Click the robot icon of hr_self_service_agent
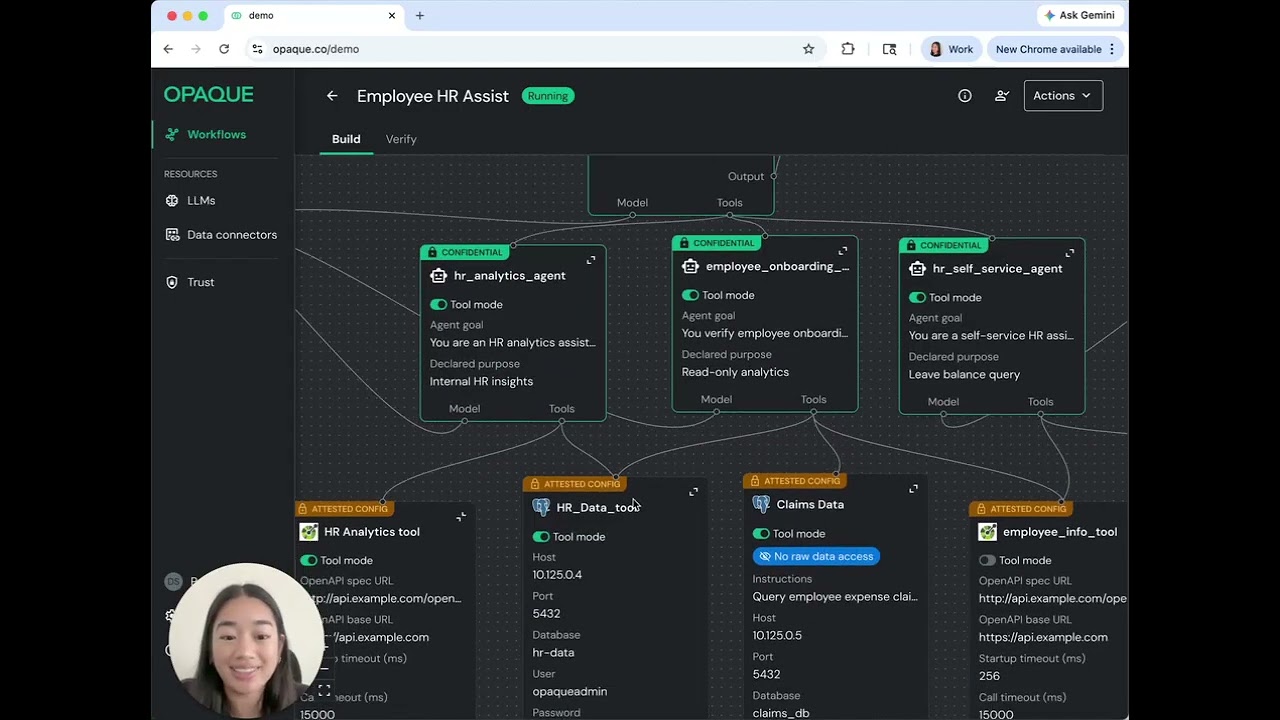1280x720 pixels. click(x=917, y=269)
